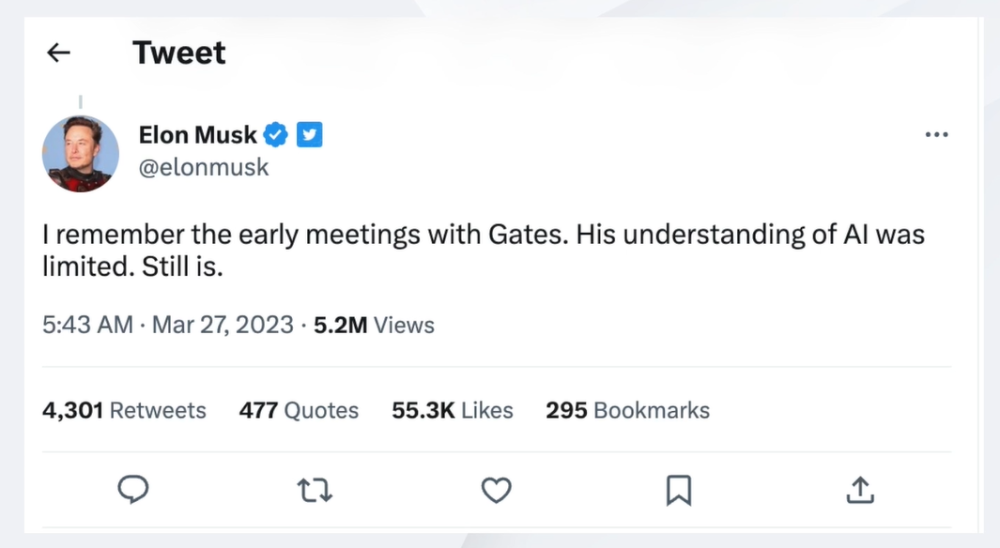Open the Elon Musk display name
1000x548 pixels.
click(197, 134)
